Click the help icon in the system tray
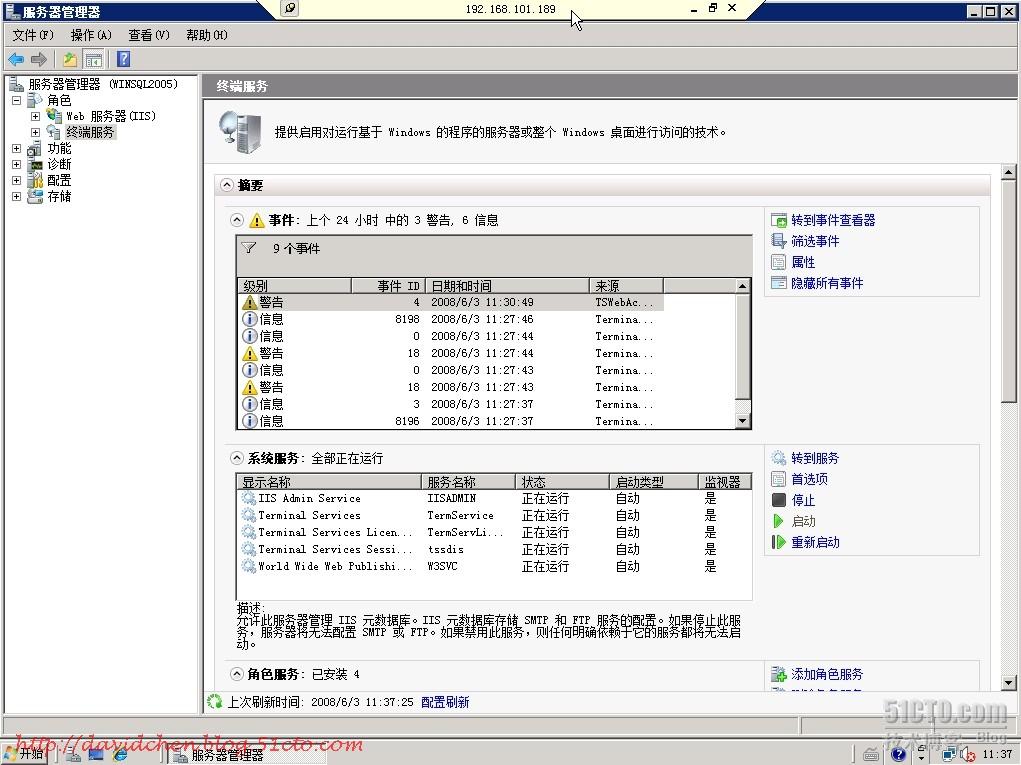The height and width of the screenshot is (765, 1021). 899,754
